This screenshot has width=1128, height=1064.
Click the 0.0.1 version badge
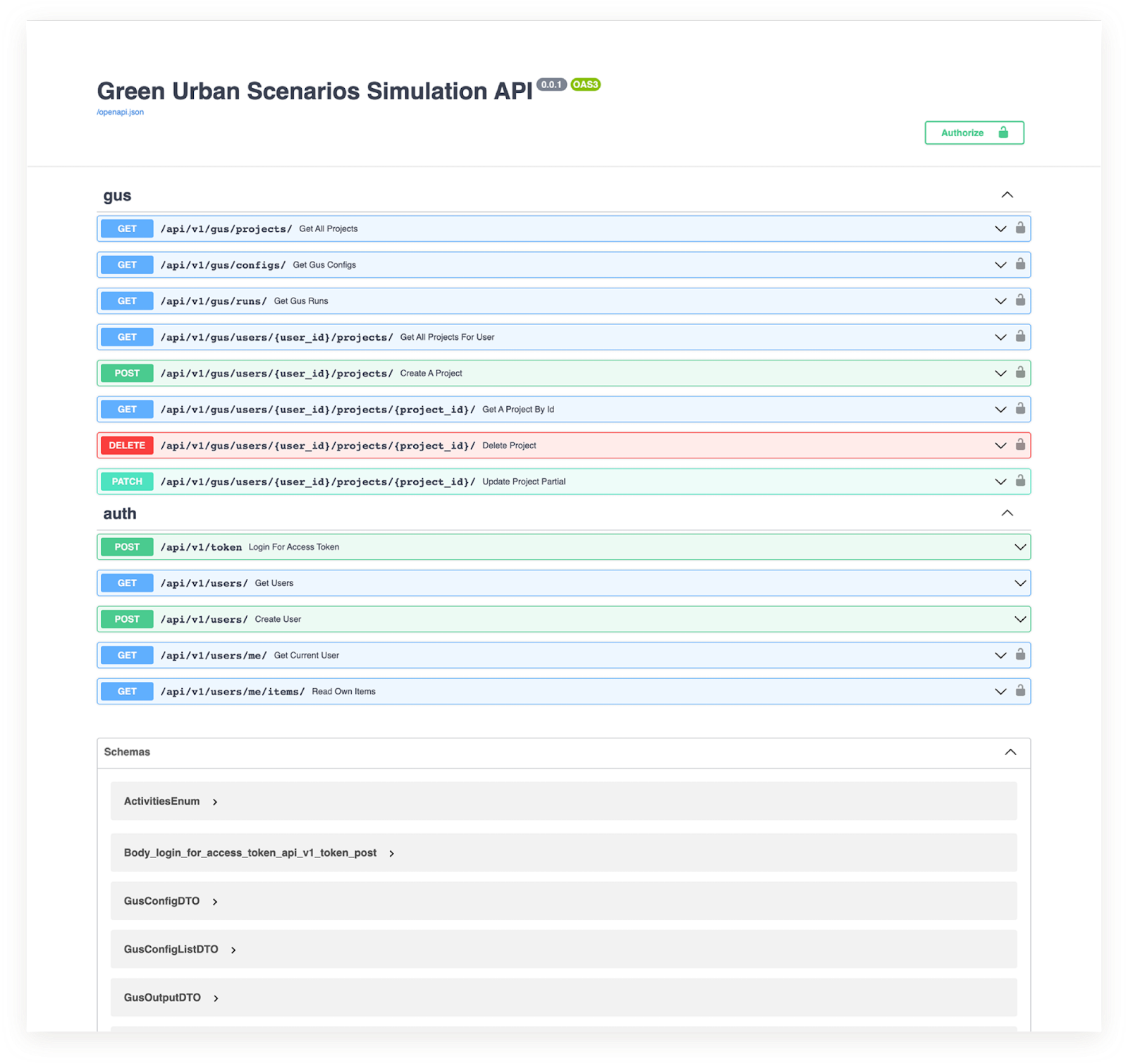click(x=551, y=85)
